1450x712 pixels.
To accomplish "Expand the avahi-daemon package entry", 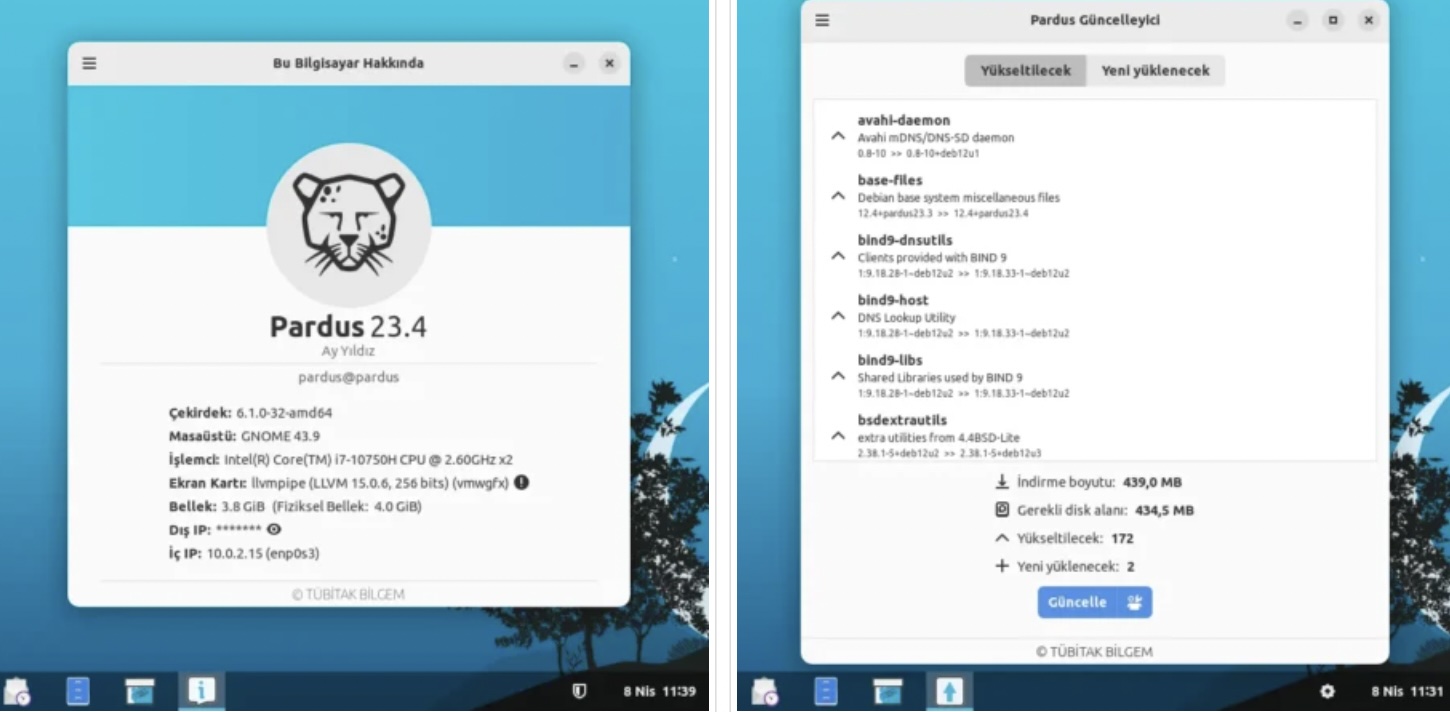I will click(x=838, y=136).
